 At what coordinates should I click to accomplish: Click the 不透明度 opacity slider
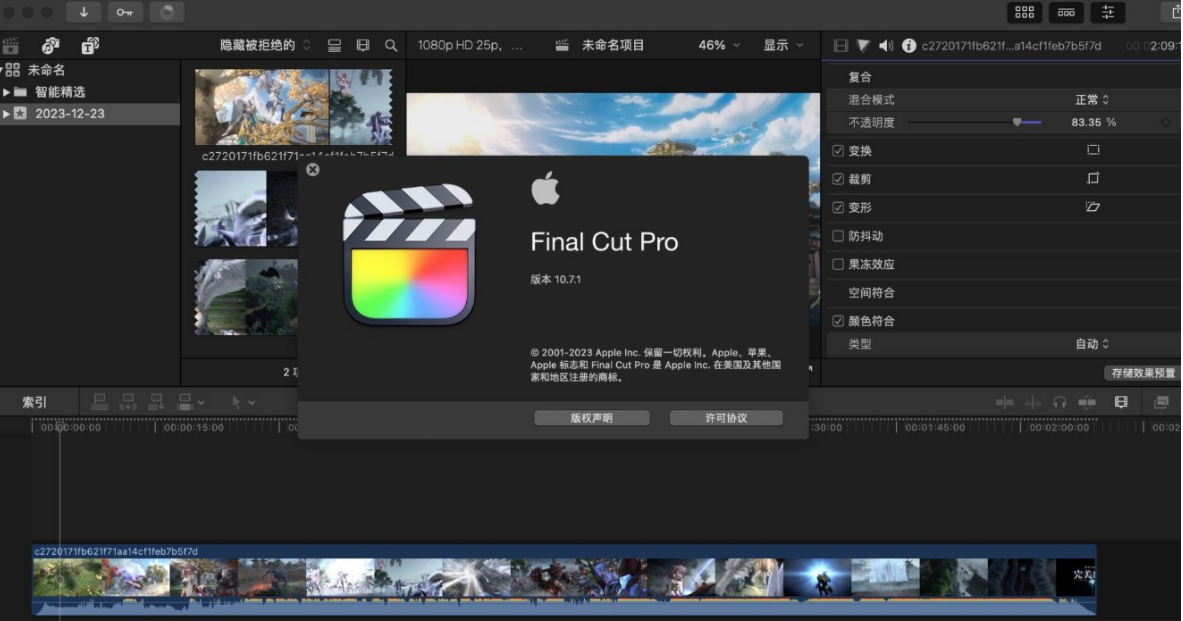975,122
